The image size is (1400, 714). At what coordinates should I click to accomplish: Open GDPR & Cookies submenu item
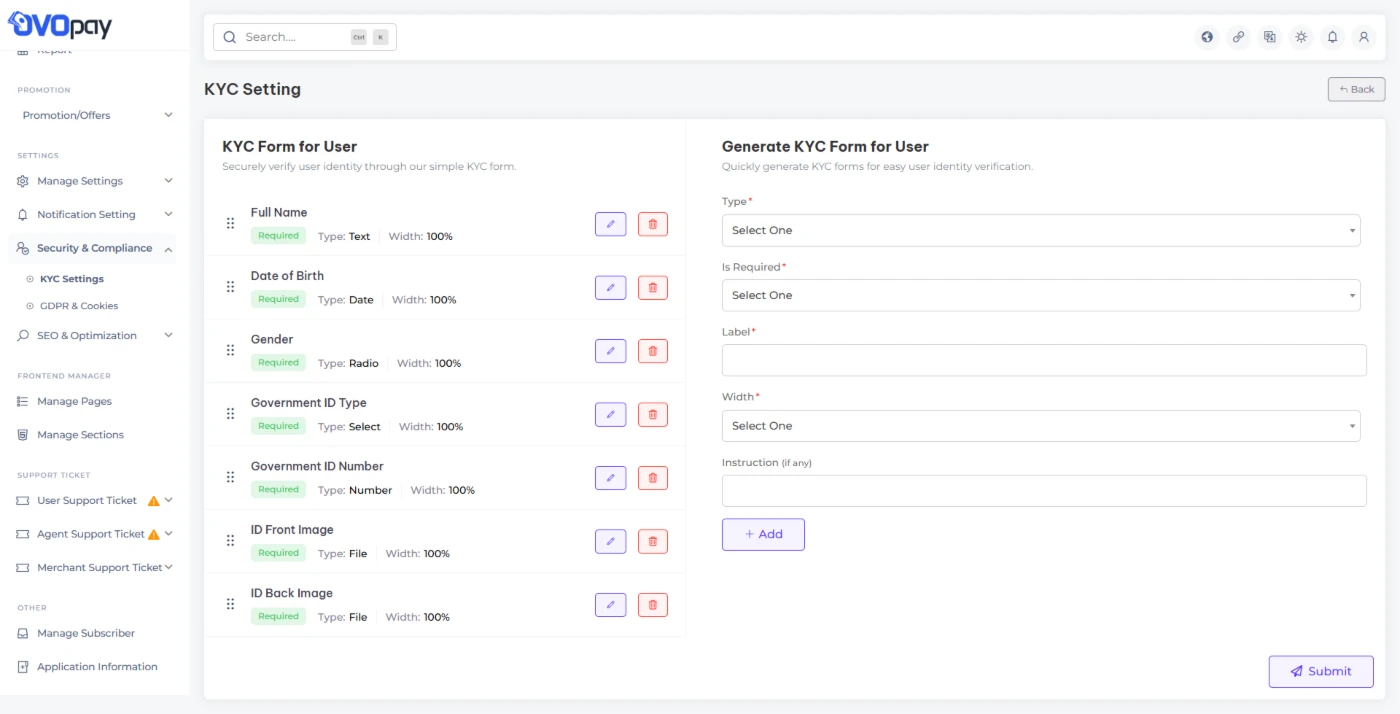click(78, 306)
